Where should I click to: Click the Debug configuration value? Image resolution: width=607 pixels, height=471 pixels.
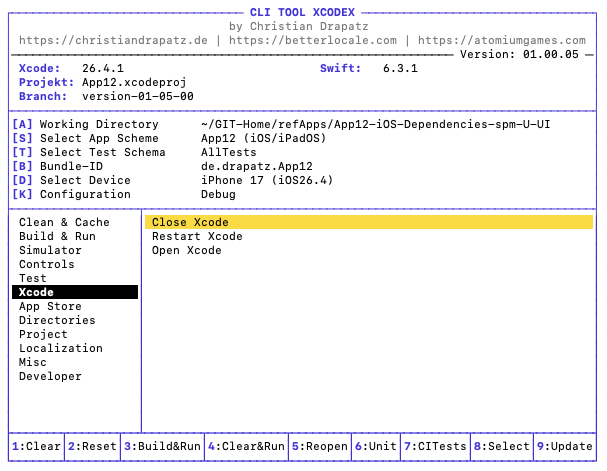[218, 194]
